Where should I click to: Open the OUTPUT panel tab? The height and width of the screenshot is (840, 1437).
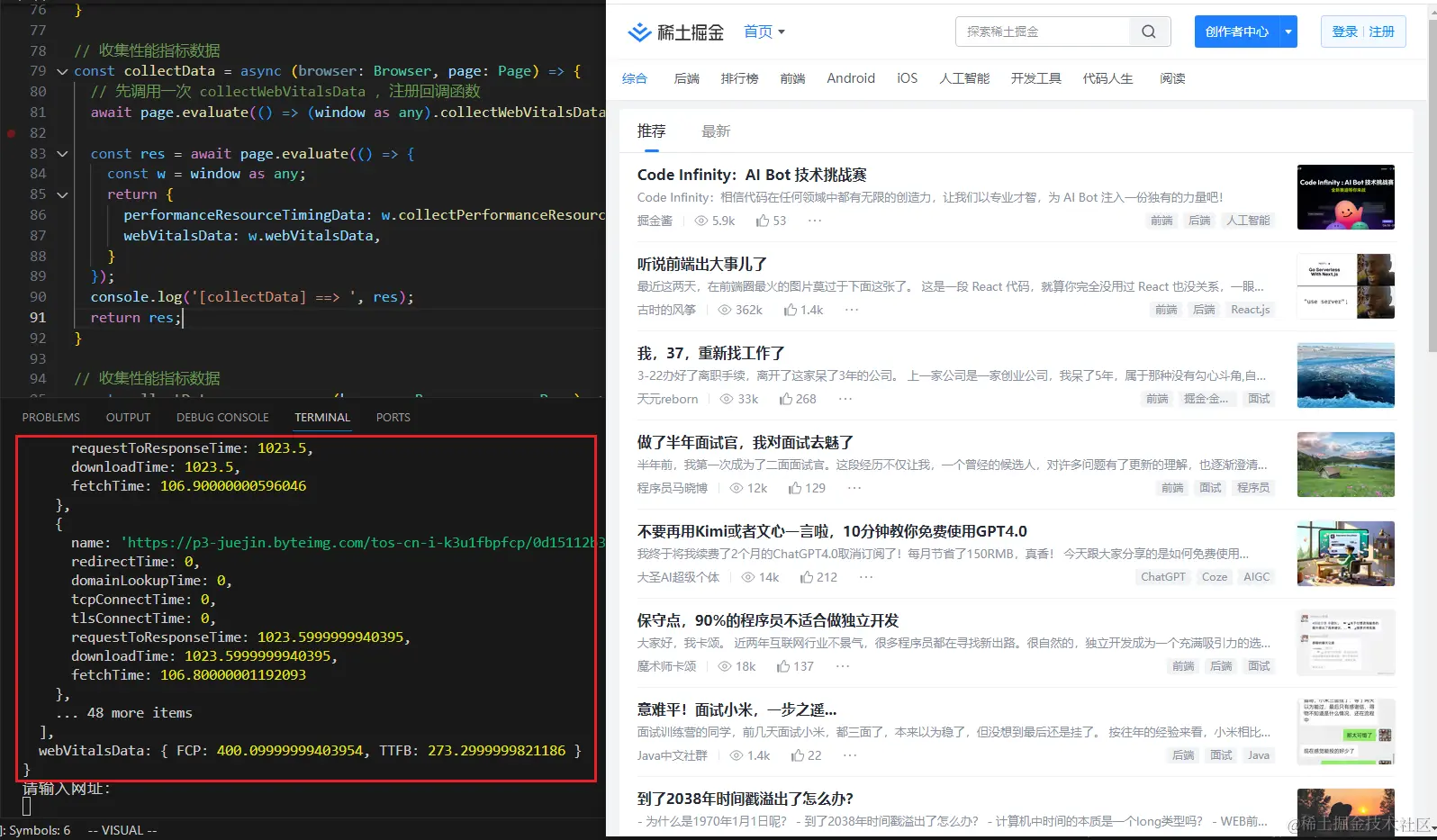[x=129, y=418]
